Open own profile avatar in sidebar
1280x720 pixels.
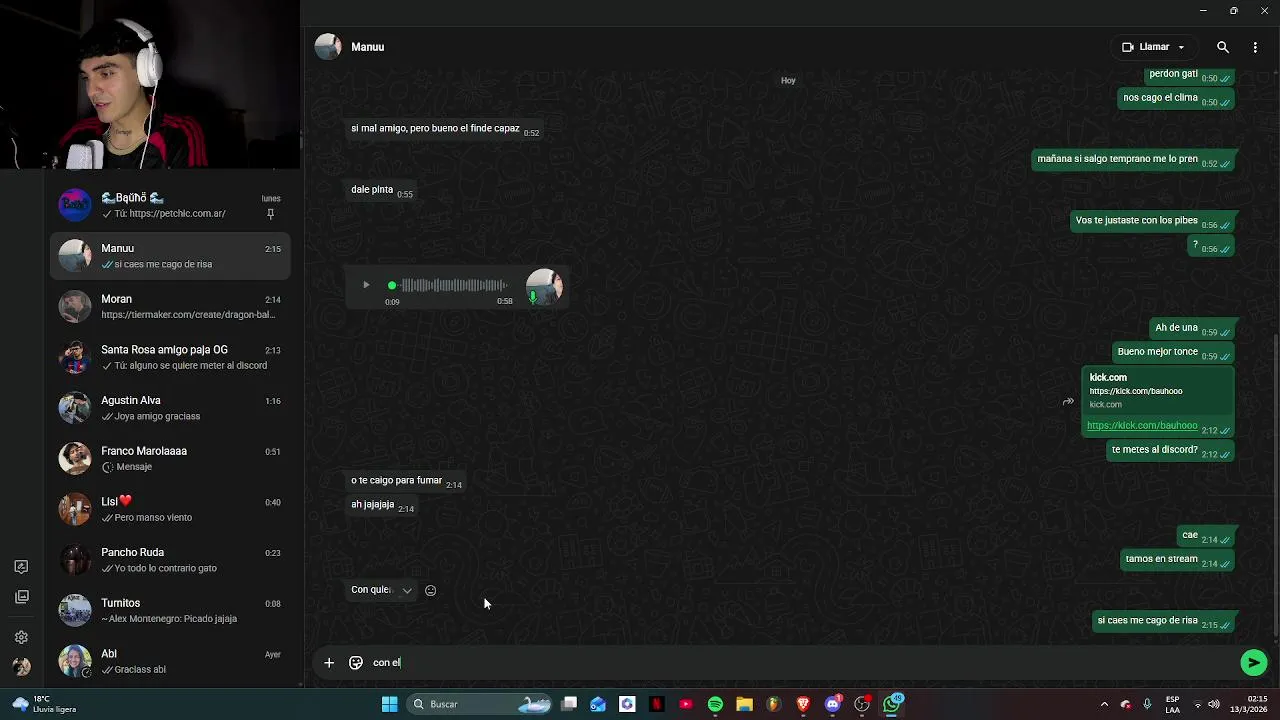[21, 667]
